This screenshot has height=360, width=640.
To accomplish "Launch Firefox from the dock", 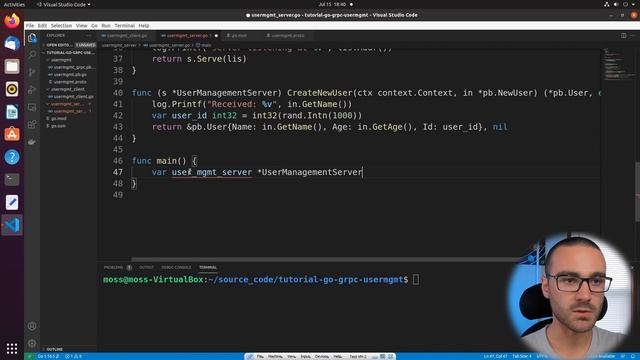I will (x=12, y=20).
